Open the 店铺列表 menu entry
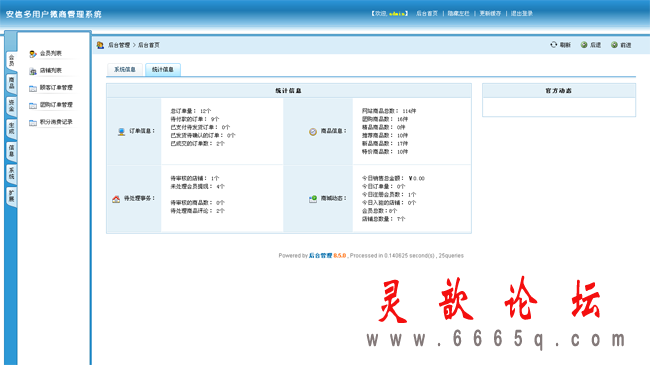The width and height of the screenshot is (650, 365). click(51, 71)
